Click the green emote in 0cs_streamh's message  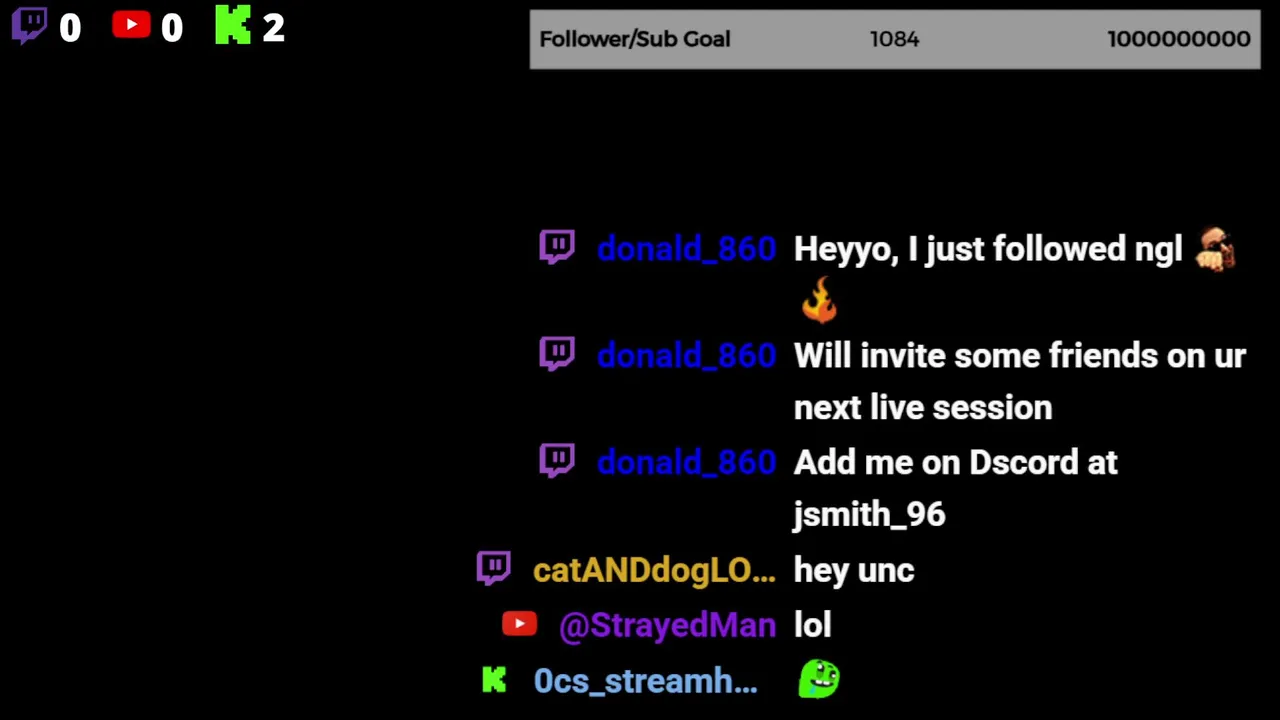pos(819,679)
